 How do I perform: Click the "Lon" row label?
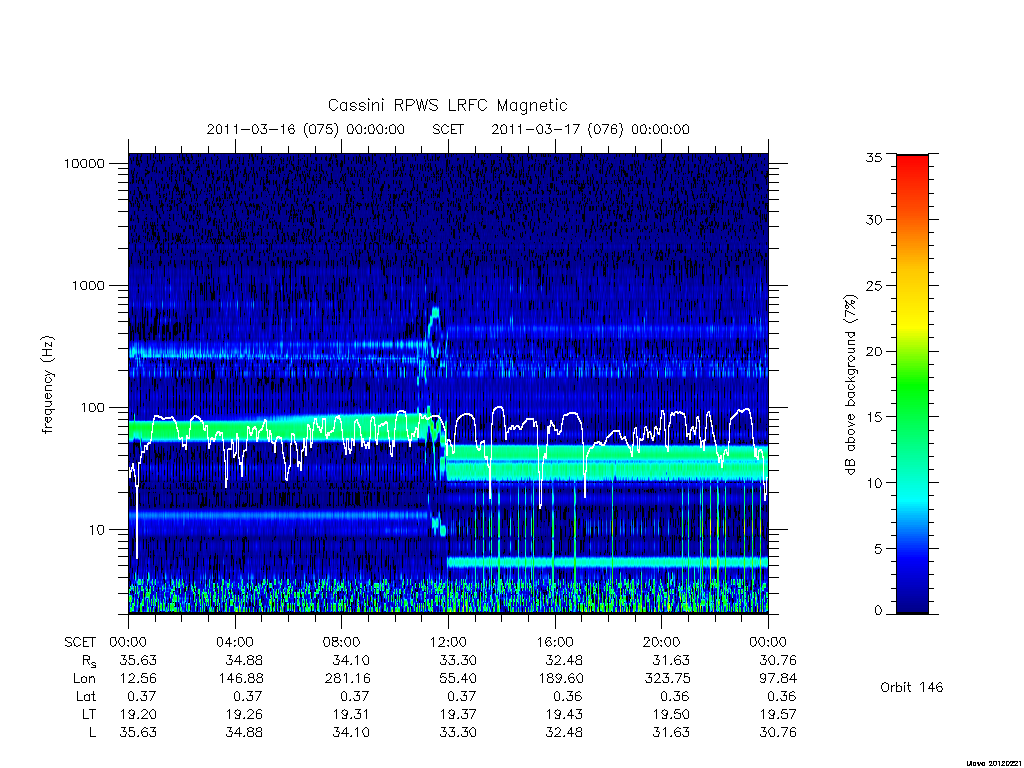coord(84,679)
